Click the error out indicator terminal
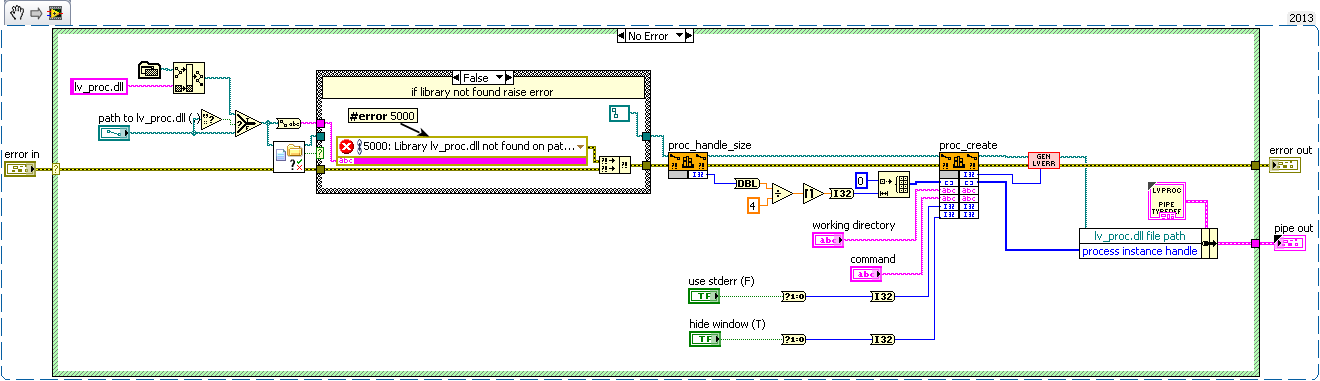The width and height of the screenshot is (1320, 381). point(1285,165)
